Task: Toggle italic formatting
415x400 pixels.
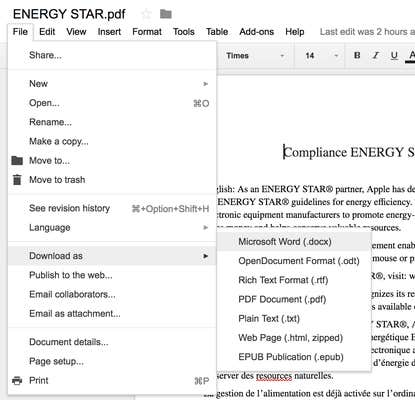Action: (x=376, y=55)
